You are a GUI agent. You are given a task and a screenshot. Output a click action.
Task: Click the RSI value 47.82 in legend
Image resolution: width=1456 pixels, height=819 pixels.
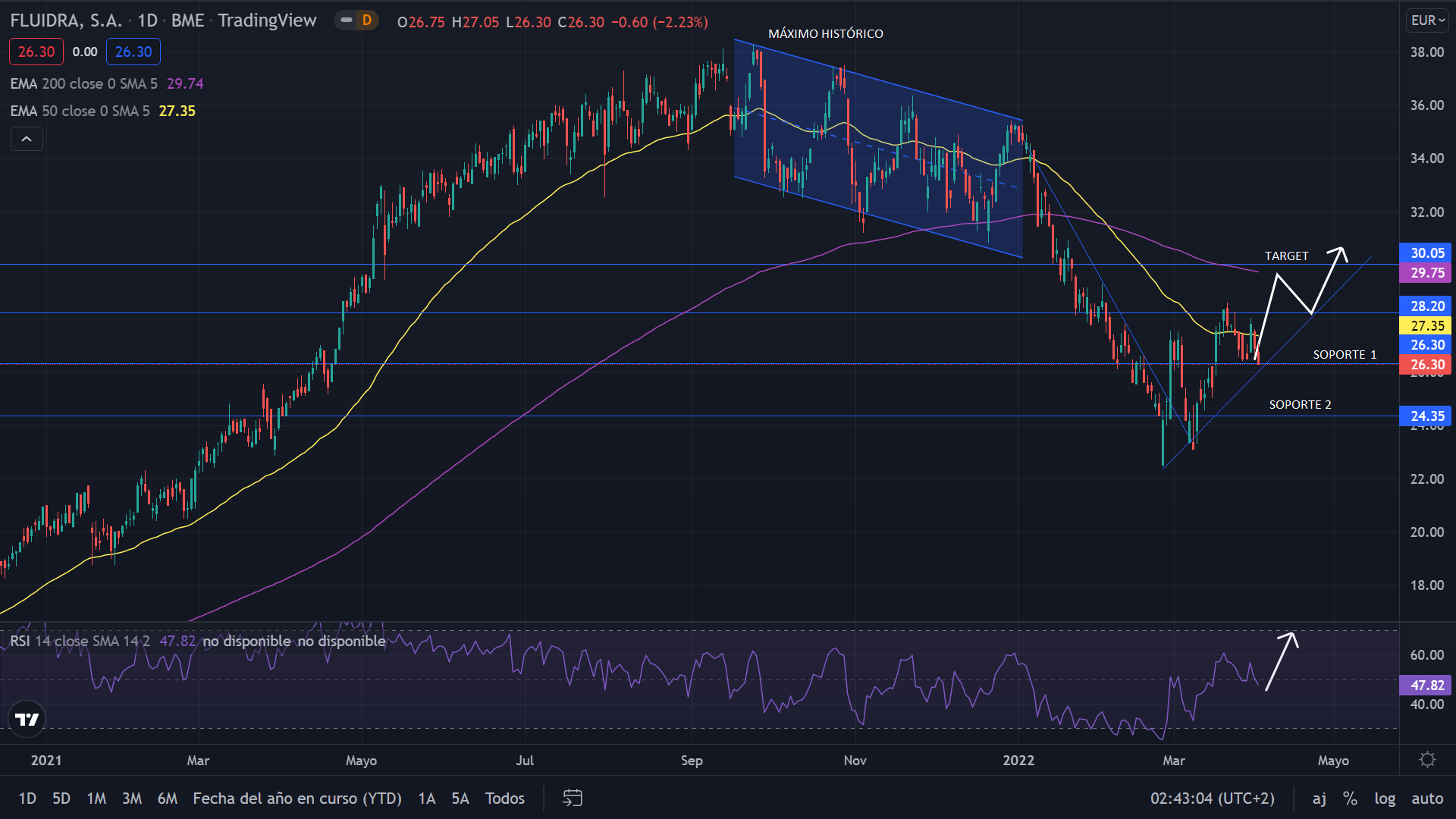pos(177,641)
